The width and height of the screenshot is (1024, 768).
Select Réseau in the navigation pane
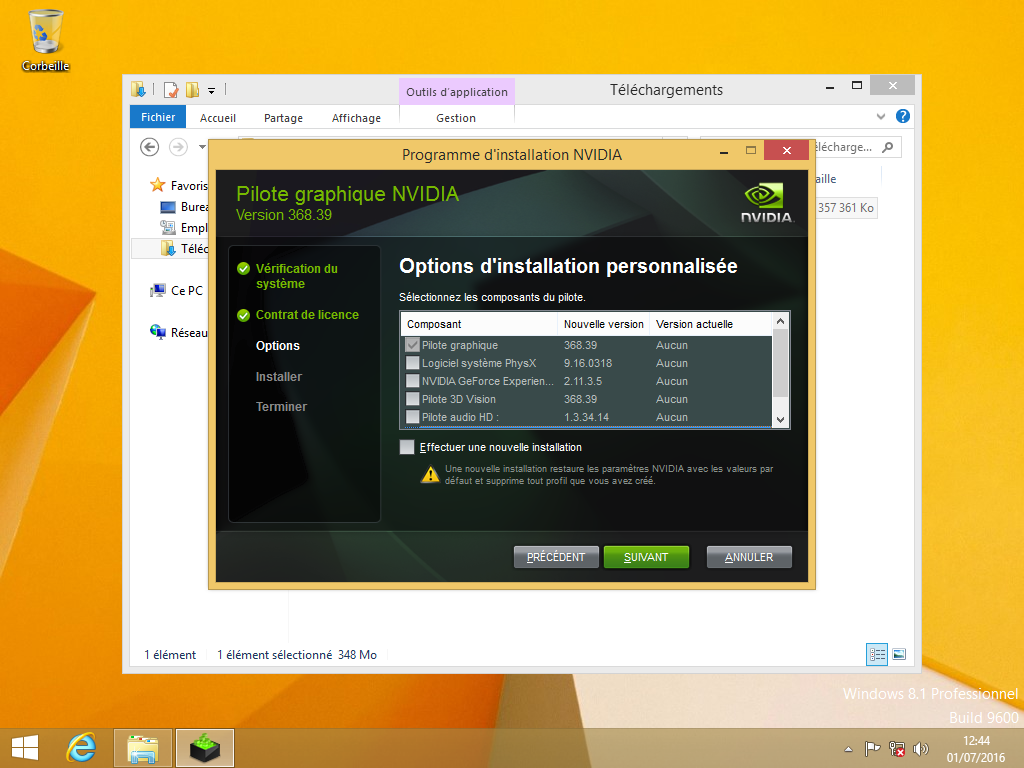[x=178, y=332]
